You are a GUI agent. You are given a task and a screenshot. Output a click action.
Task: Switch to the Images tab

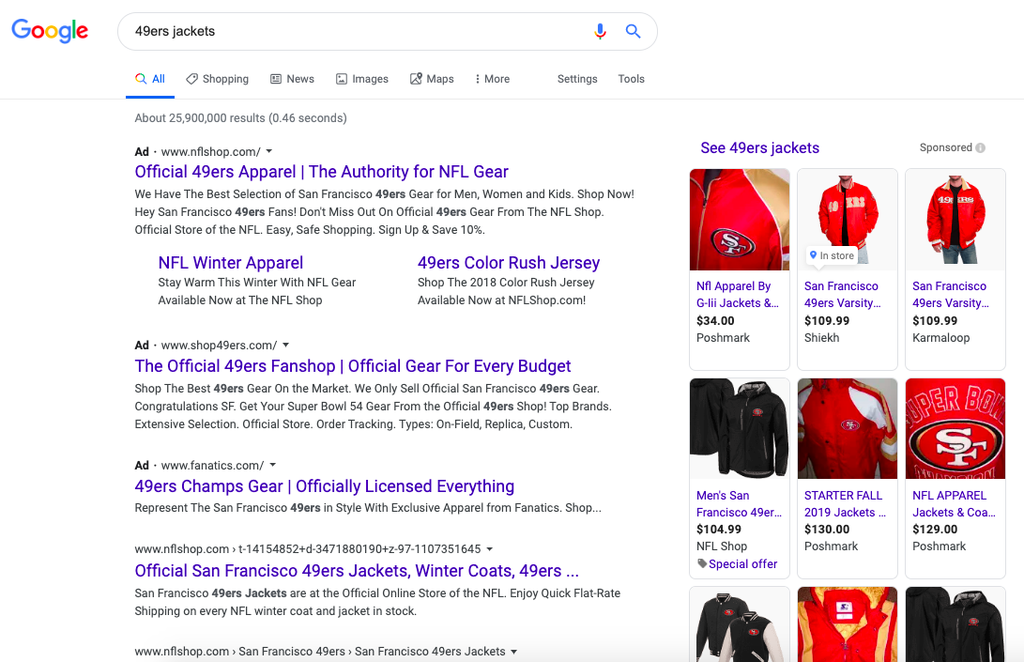pyautogui.click(x=362, y=79)
